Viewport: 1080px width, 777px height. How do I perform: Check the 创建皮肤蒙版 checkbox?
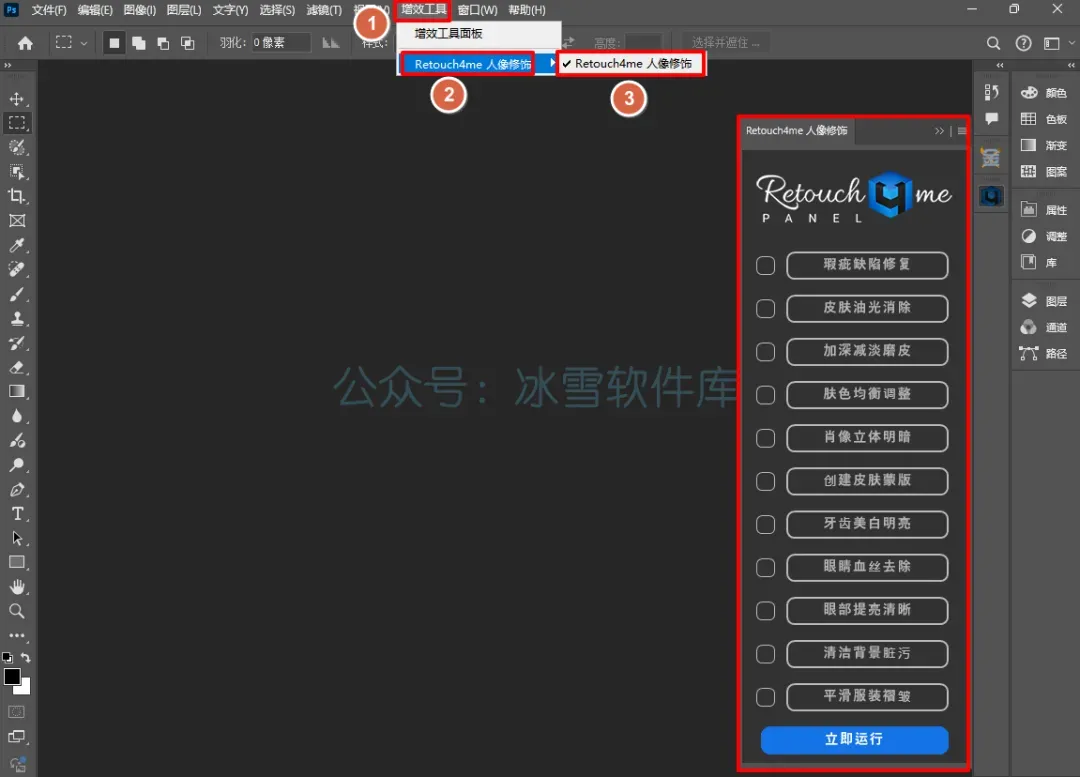pos(765,481)
